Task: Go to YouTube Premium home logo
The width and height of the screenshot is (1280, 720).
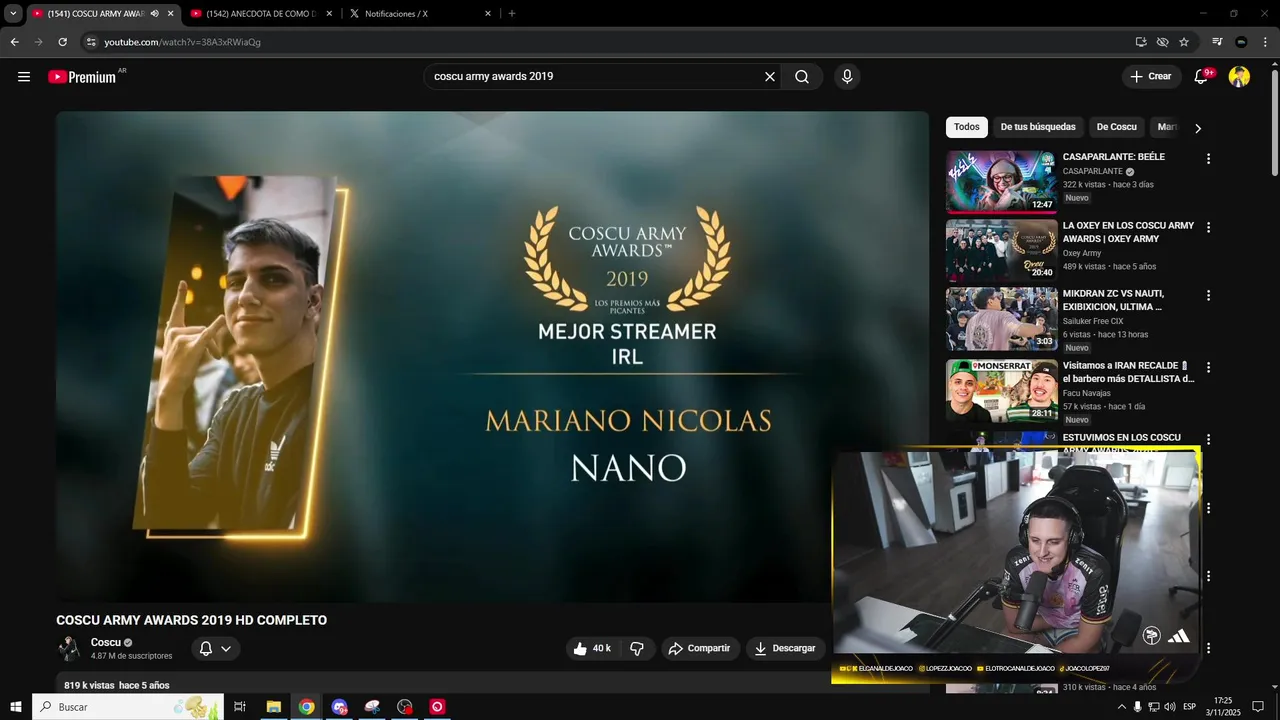Action: (82, 77)
